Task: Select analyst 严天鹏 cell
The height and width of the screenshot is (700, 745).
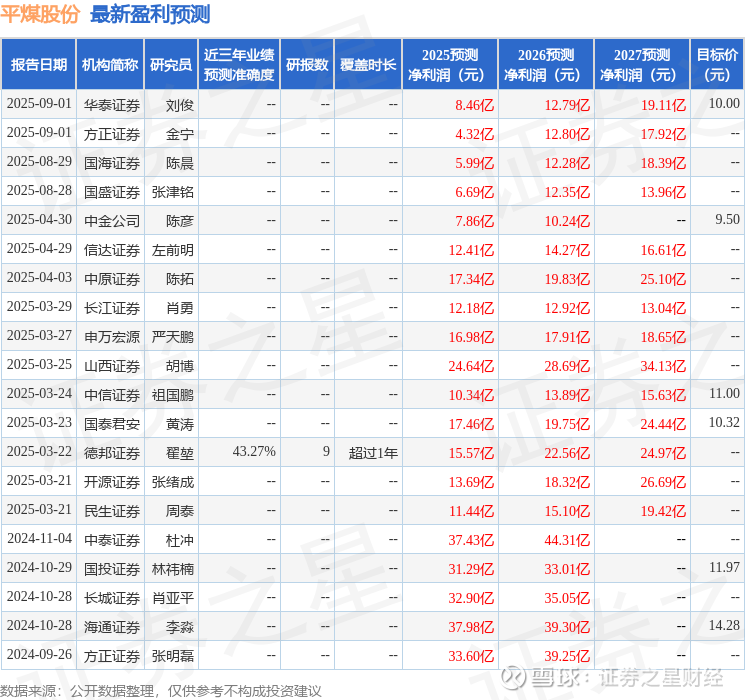Action: [x=172, y=337]
